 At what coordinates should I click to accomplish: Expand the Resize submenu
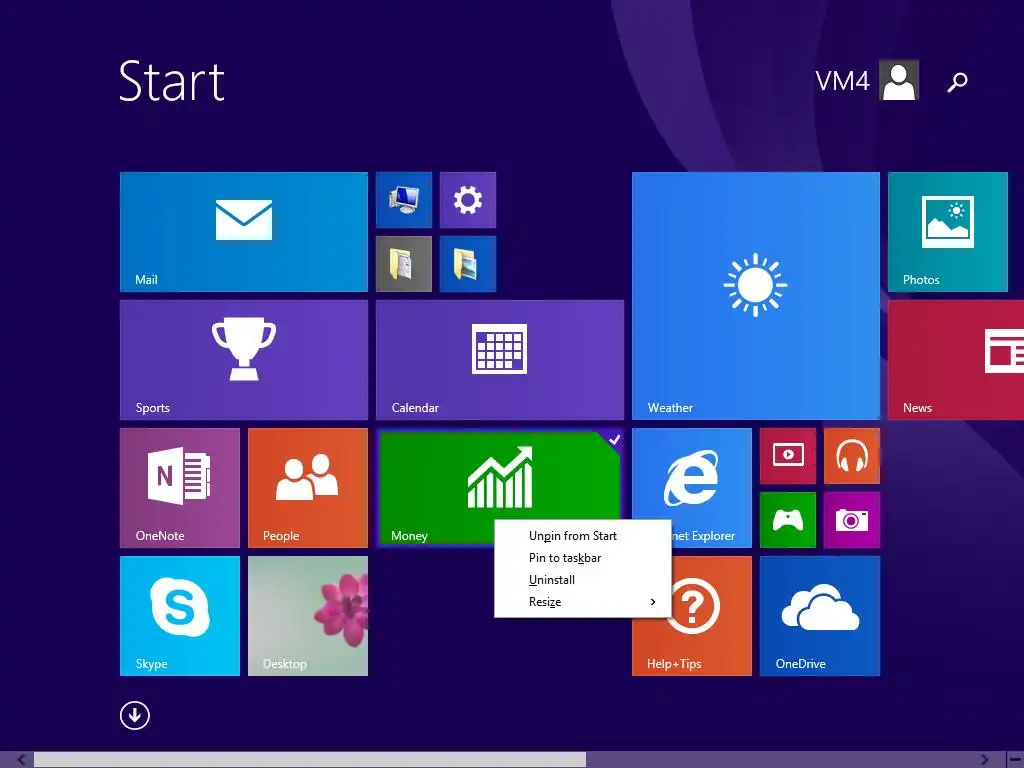point(583,602)
